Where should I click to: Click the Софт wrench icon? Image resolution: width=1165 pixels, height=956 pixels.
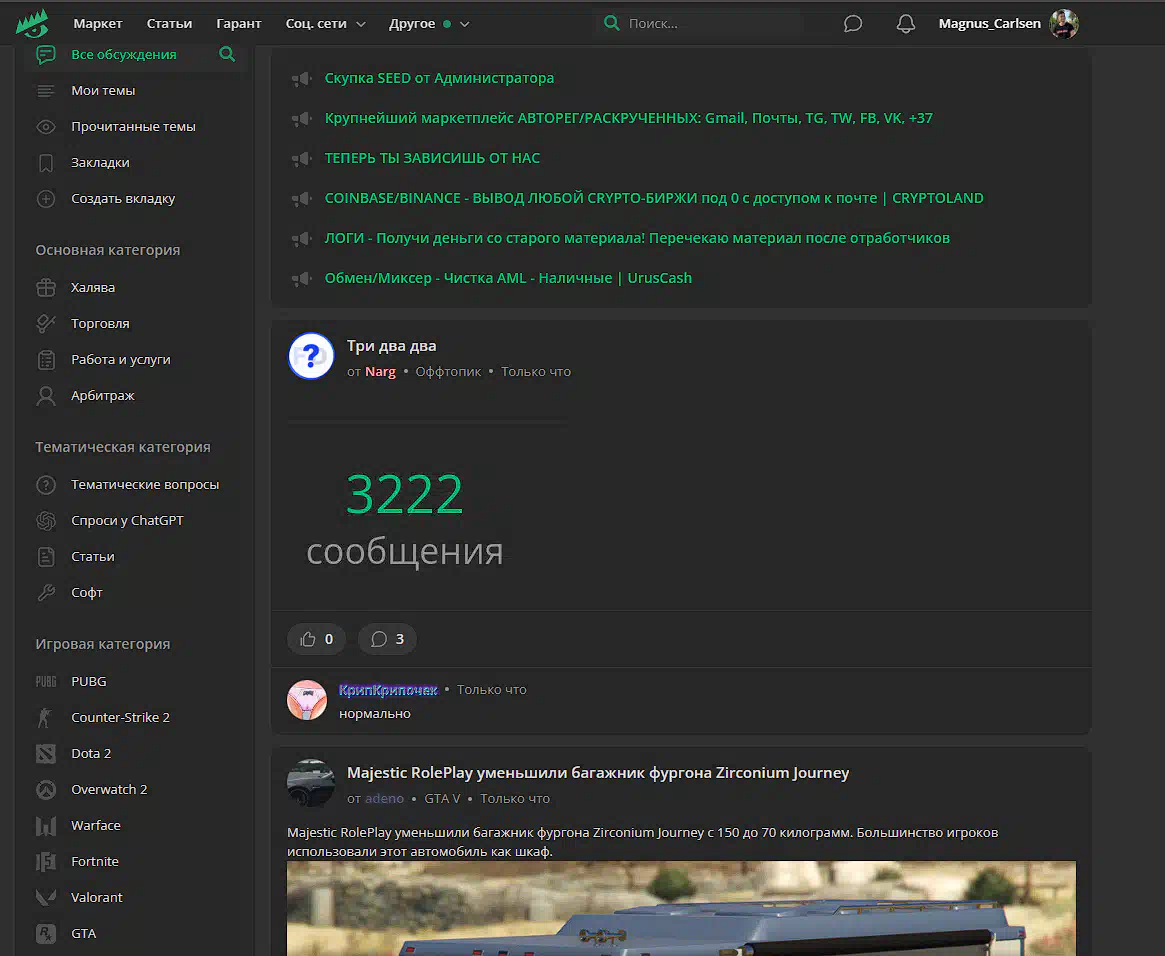[x=46, y=593]
